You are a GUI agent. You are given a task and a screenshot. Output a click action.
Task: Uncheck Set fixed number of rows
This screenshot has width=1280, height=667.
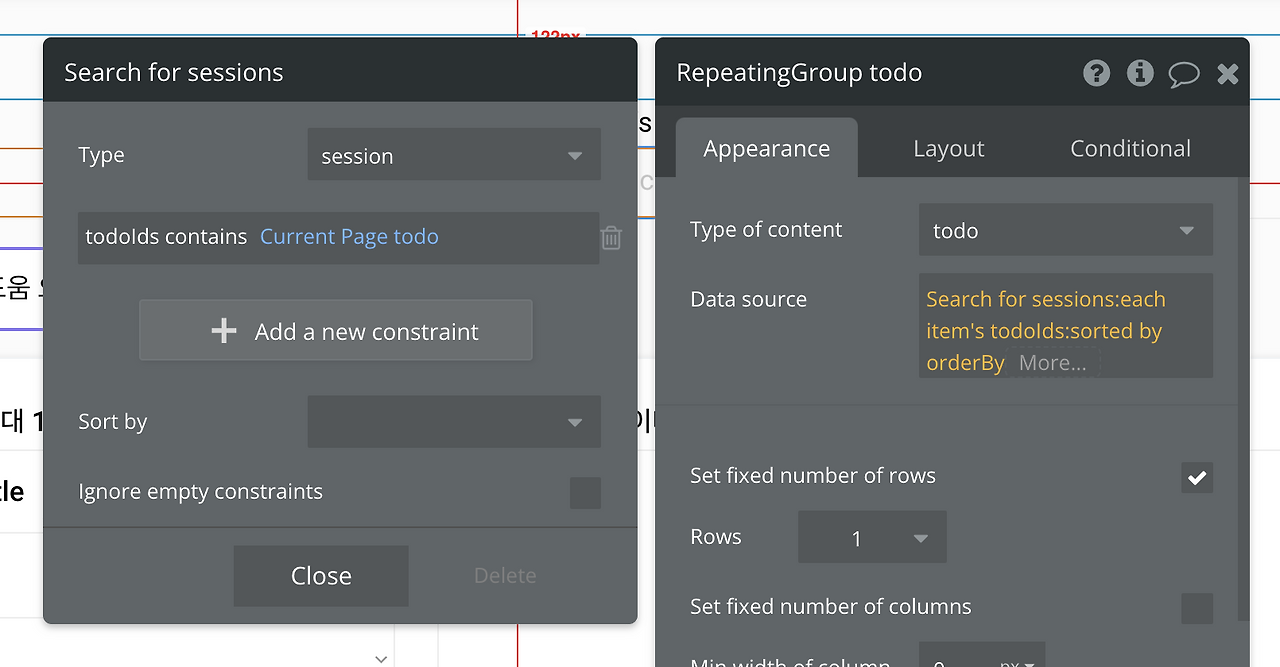tap(1197, 477)
